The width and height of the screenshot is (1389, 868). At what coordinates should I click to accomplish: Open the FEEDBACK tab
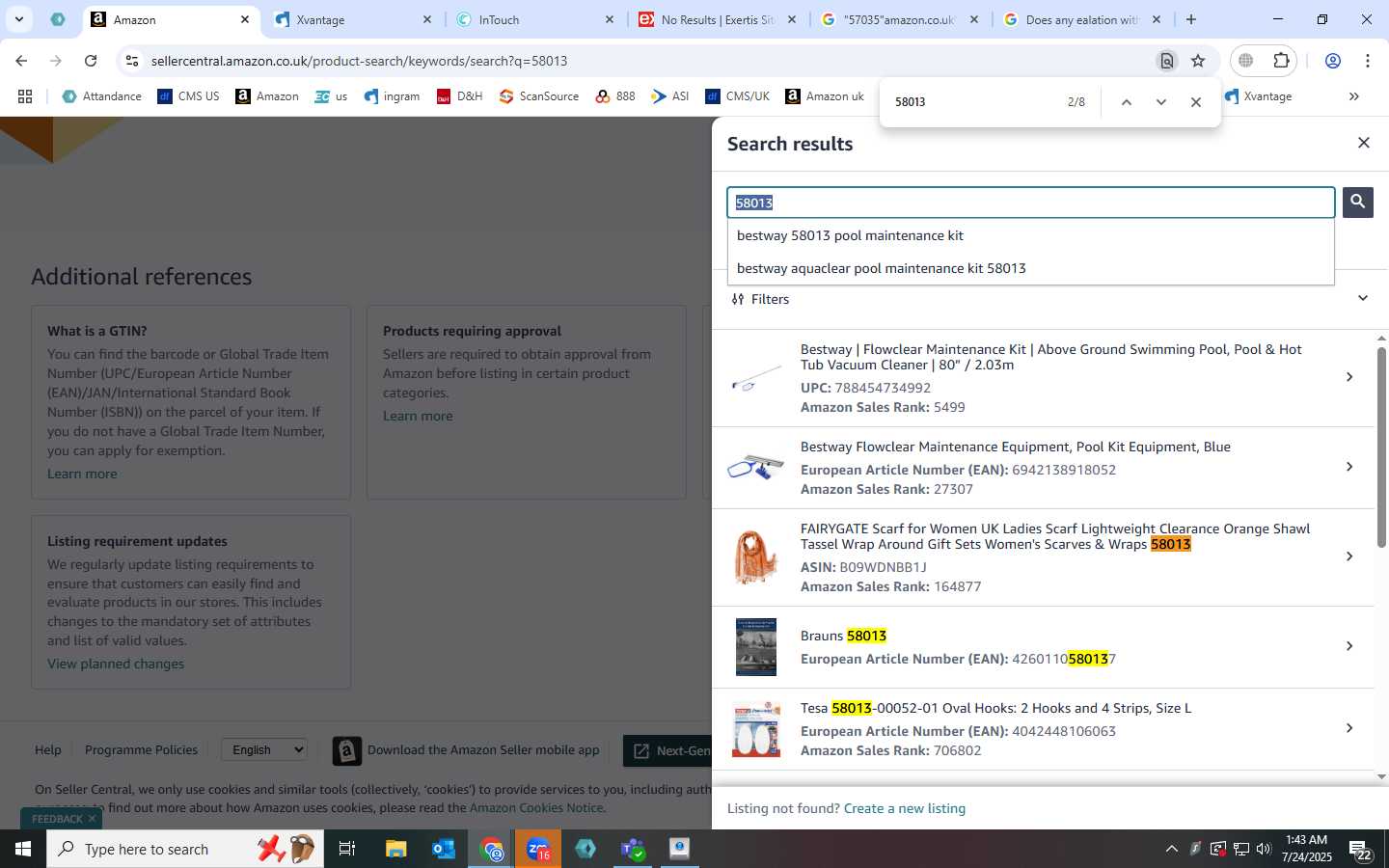click(56, 819)
